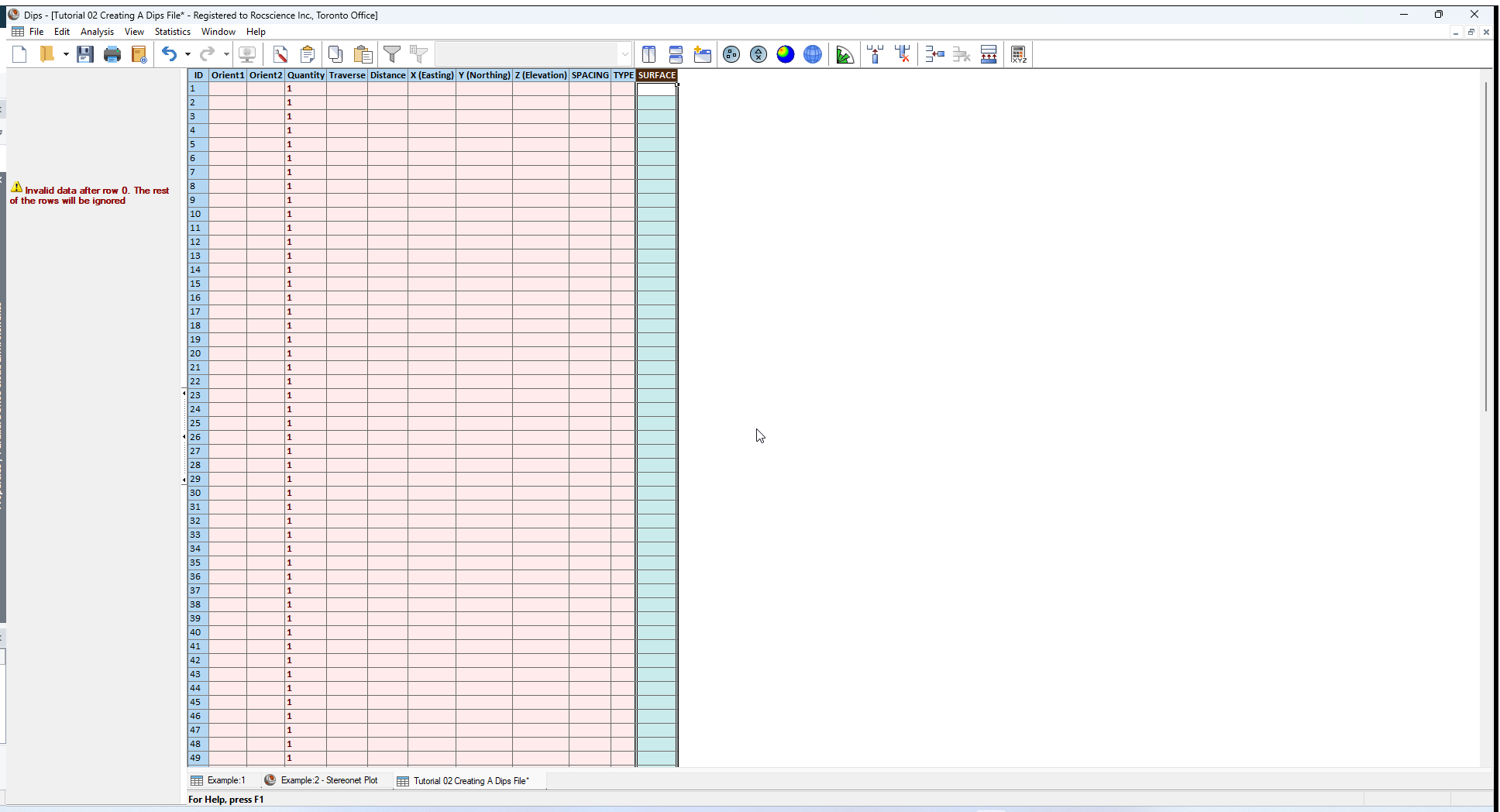
Task: Open the green rosette plot icon
Action: tap(845, 54)
